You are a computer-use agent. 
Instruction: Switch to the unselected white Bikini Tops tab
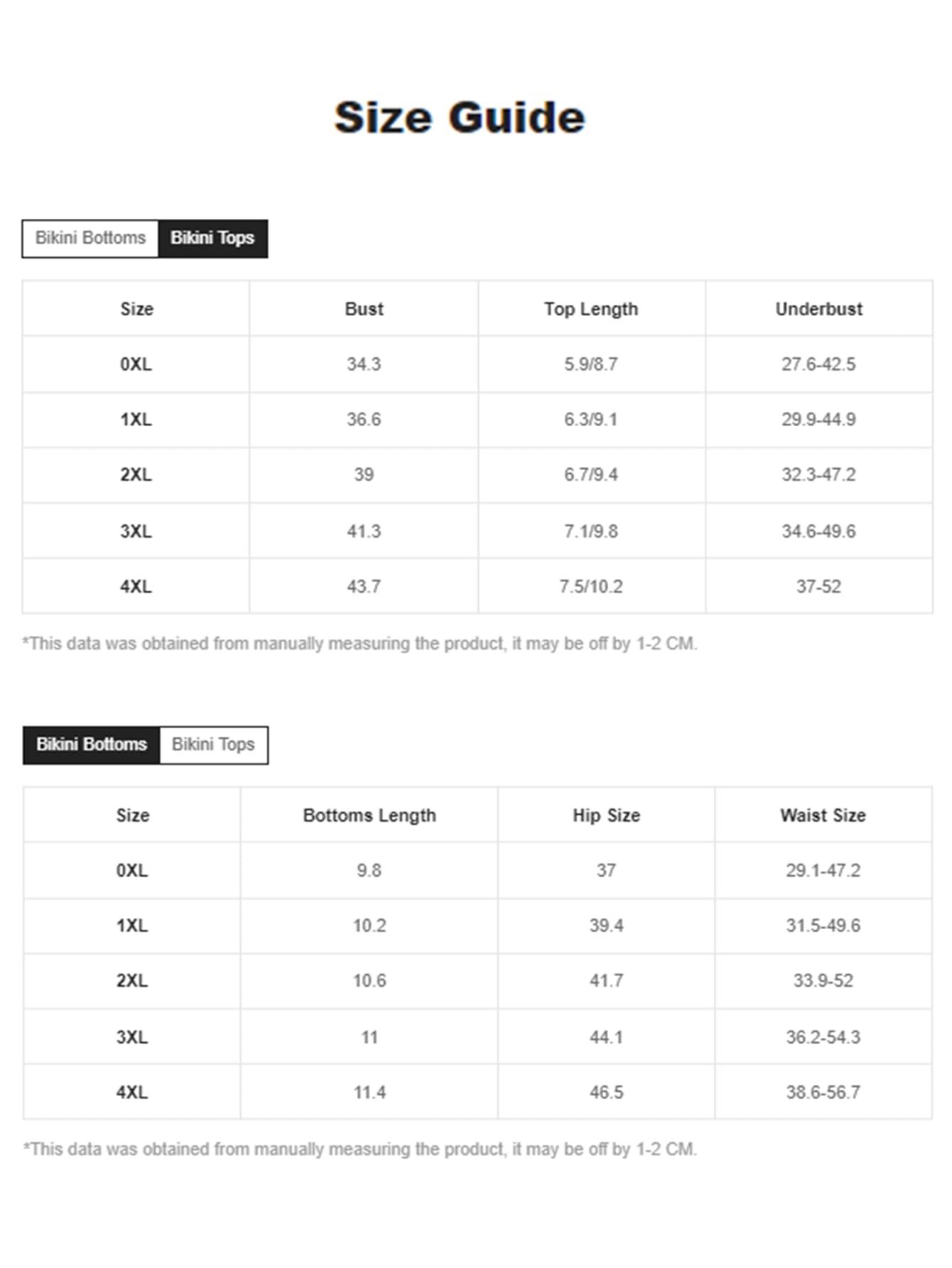(x=213, y=745)
